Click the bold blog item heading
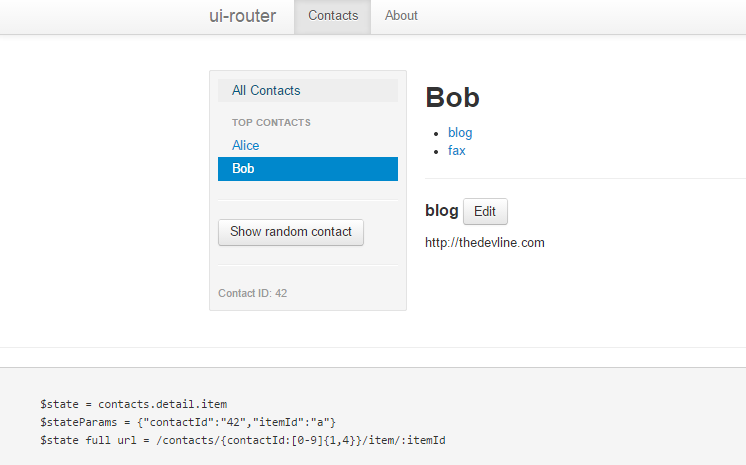The image size is (746, 465). 442,210
